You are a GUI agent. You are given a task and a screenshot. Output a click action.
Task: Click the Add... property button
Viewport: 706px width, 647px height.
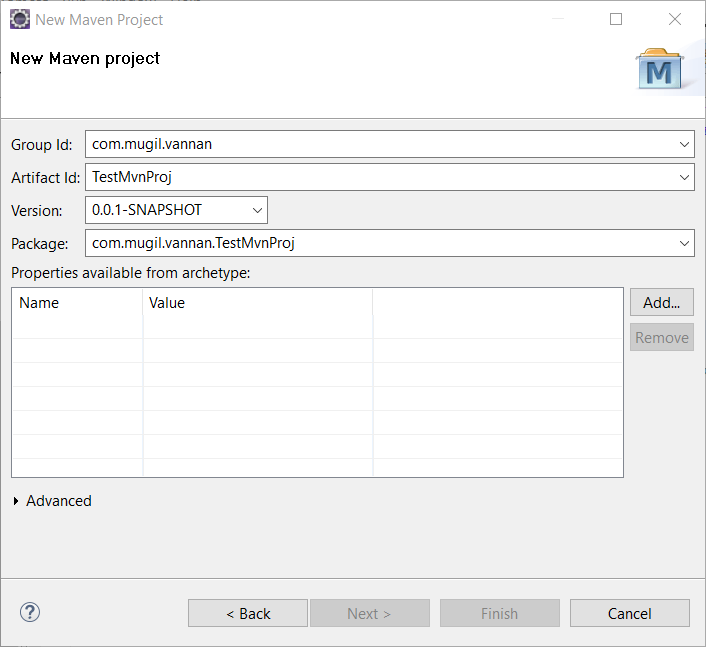661,303
